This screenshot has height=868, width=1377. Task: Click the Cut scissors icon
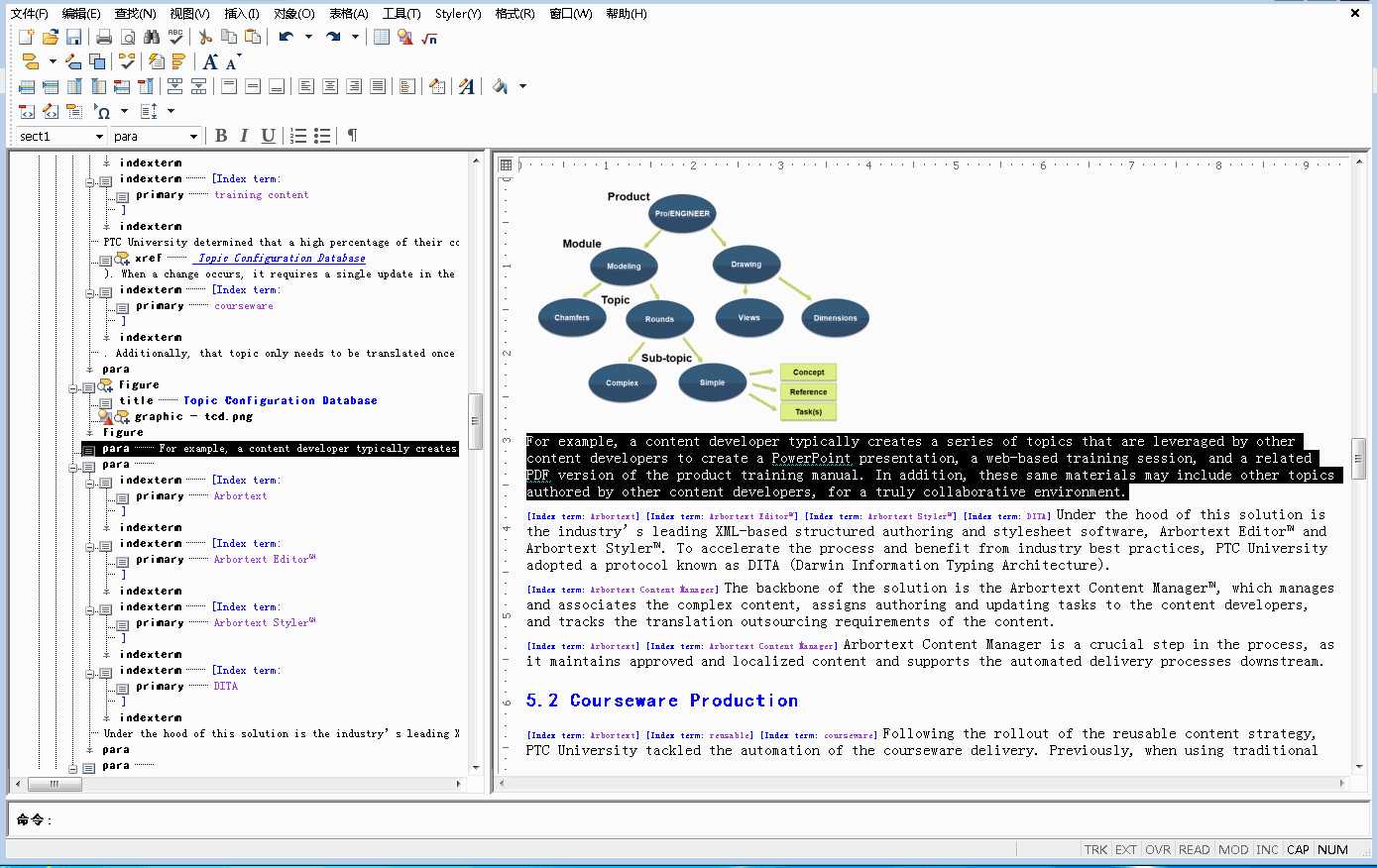[205, 37]
